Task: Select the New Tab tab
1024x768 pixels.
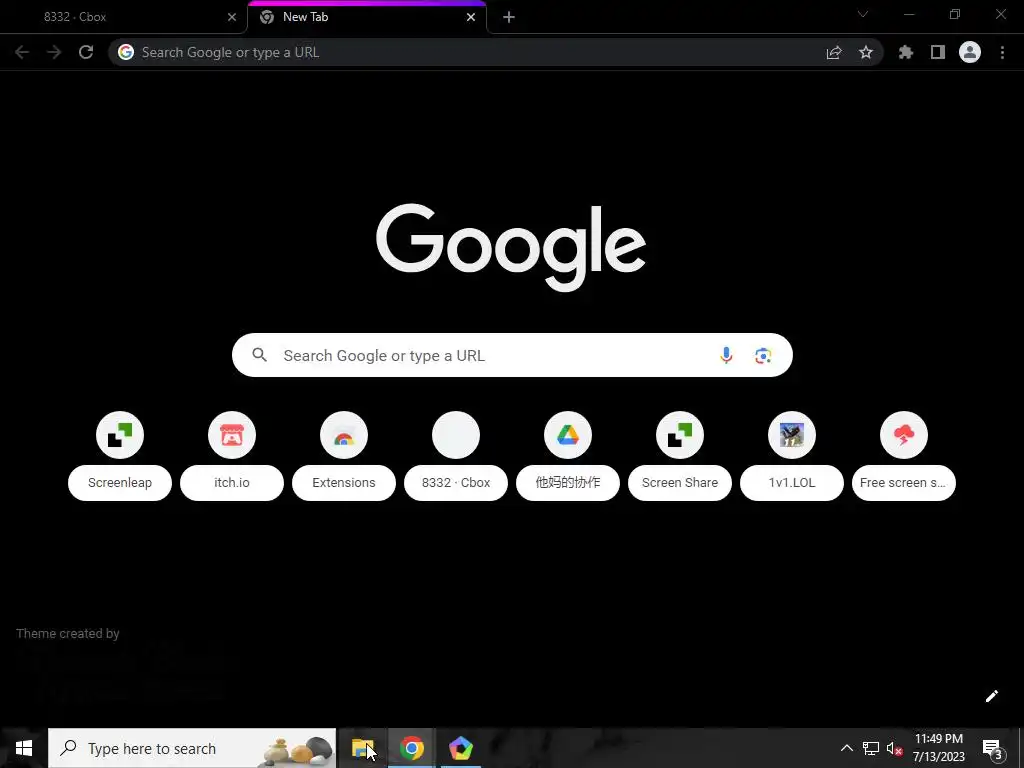Action: coord(367,18)
